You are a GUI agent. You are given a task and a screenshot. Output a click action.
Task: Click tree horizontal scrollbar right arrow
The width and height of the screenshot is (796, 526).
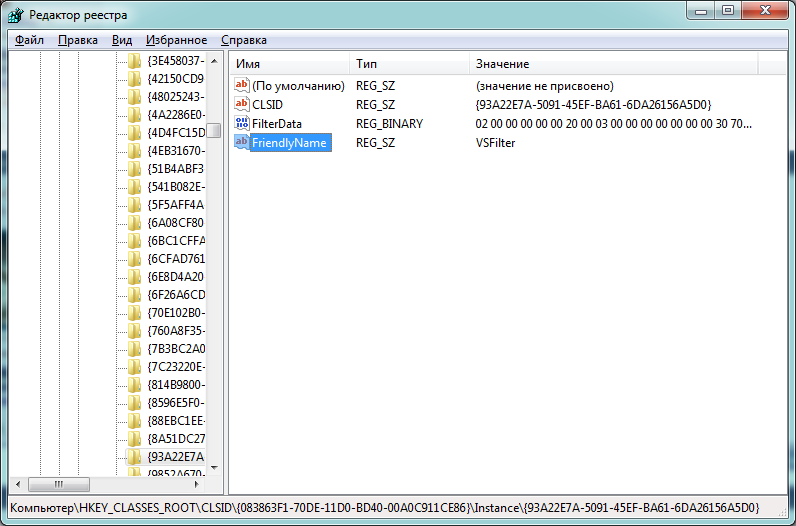(x=197, y=484)
